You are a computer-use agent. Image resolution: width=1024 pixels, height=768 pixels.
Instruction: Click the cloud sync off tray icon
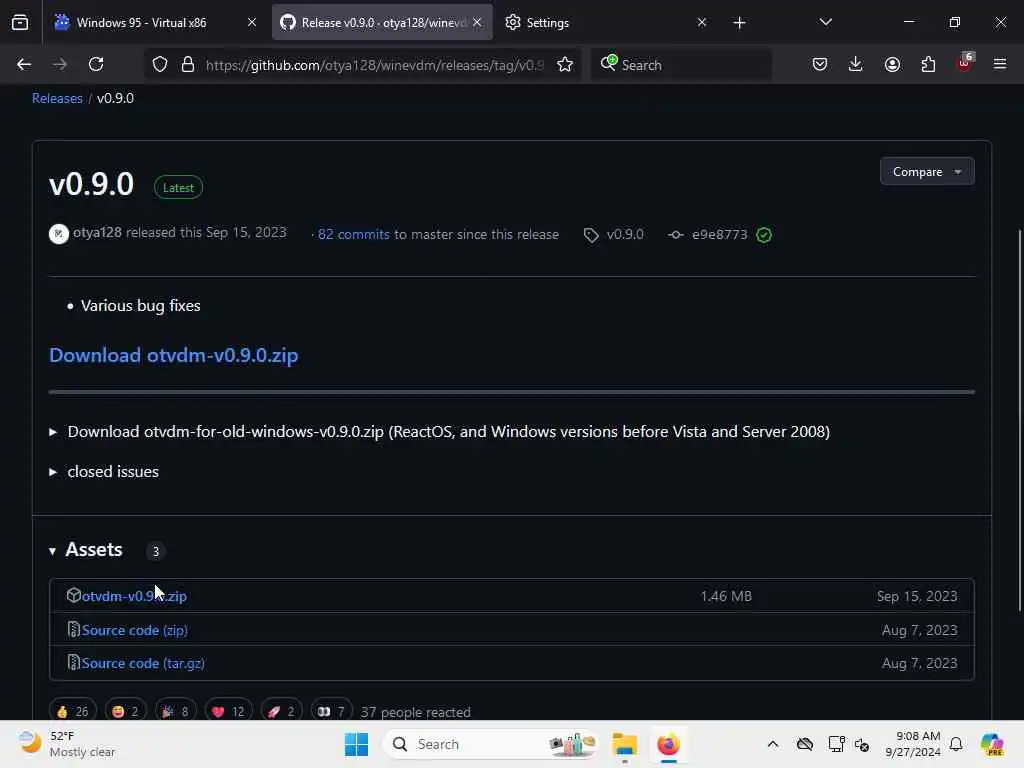(x=805, y=744)
